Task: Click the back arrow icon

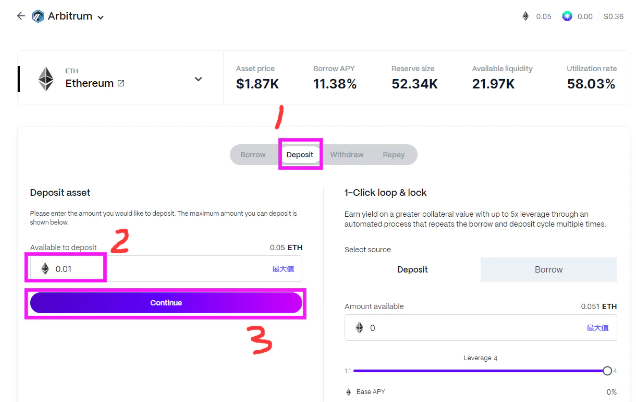Action: [21, 16]
